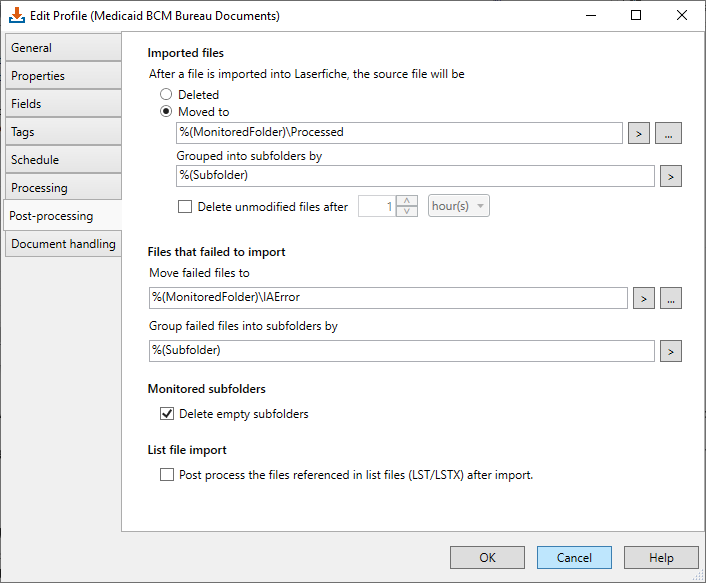The width and height of the screenshot is (706, 583).
Task: Browse for the IAError folder location
Action: click(x=671, y=298)
